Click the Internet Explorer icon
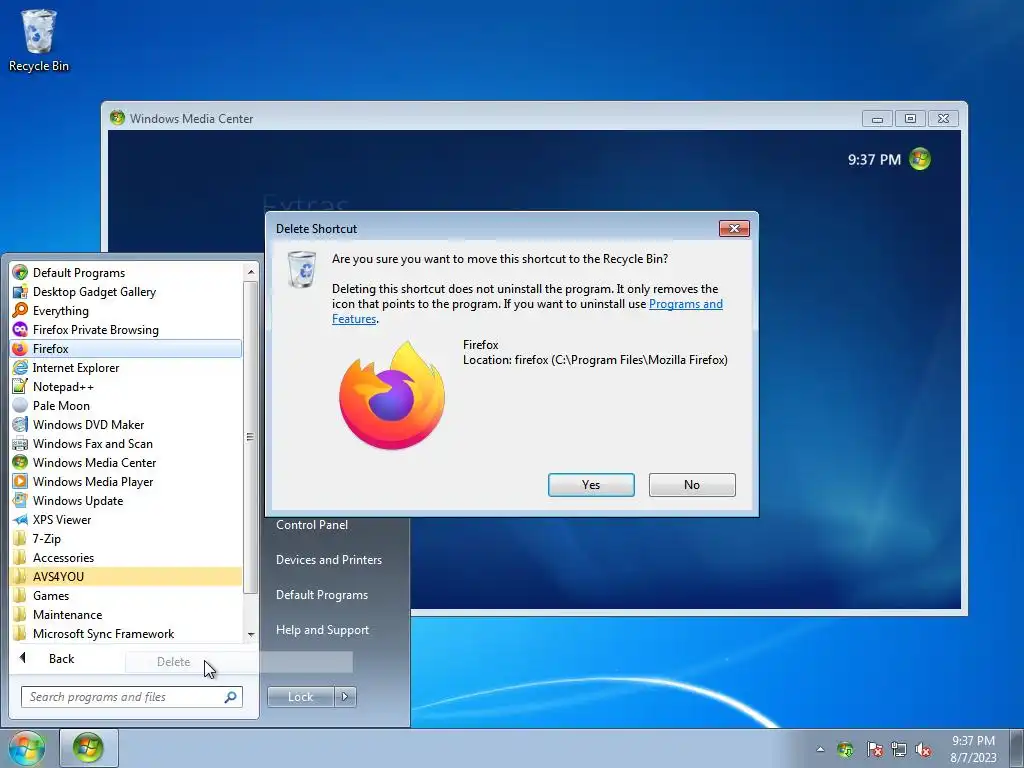Viewport: 1024px width, 768px height. click(x=20, y=368)
